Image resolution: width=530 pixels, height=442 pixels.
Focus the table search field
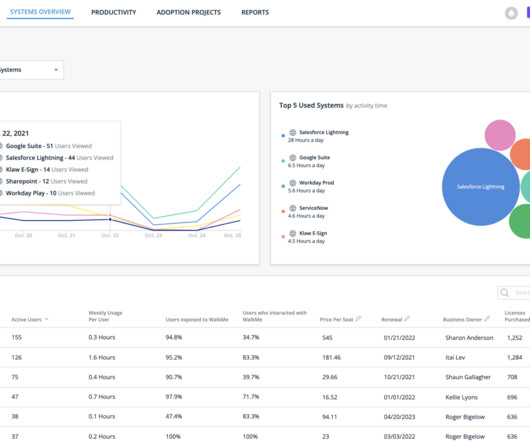[x=514, y=293]
